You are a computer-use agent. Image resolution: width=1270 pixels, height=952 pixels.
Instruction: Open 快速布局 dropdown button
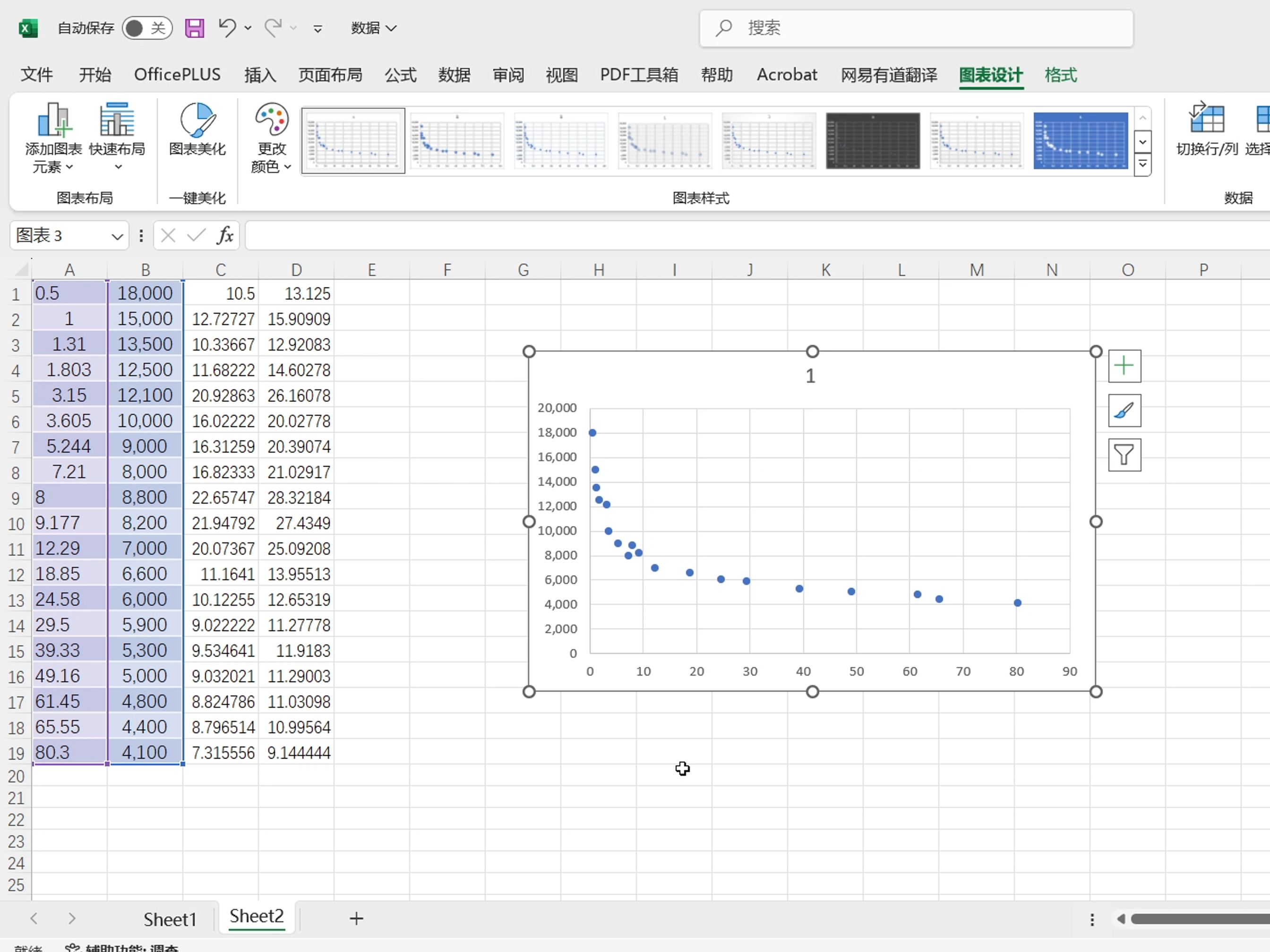[117, 138]
